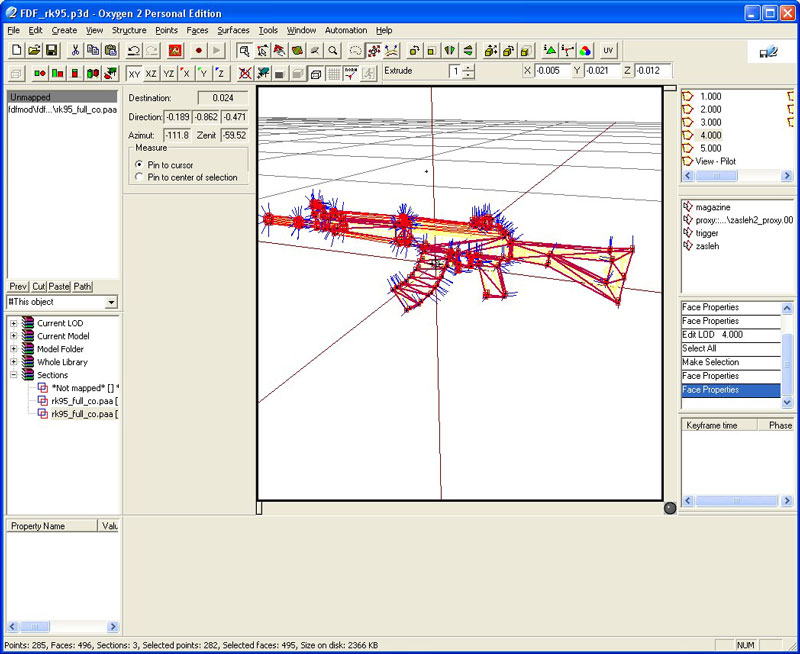
Task: Click the Open folder toolbar icon
Action: click(x=34, y=50)
